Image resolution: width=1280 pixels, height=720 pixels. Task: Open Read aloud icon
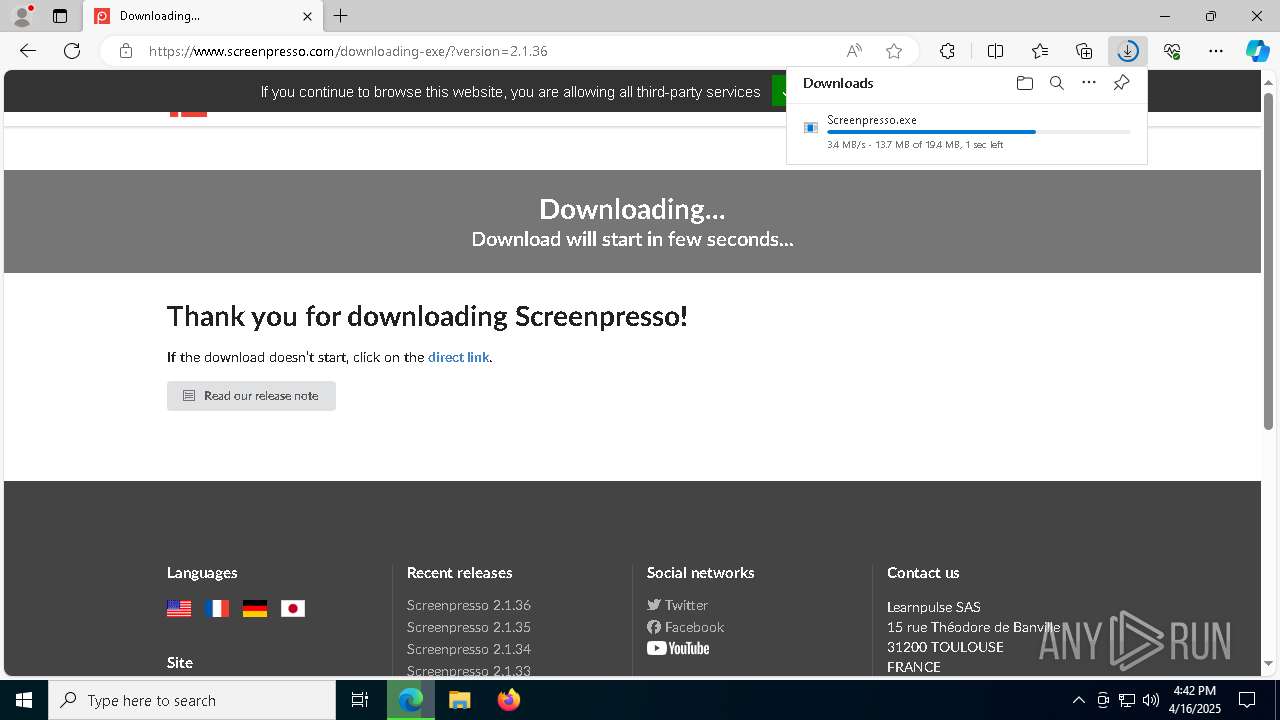pos(854,51)
